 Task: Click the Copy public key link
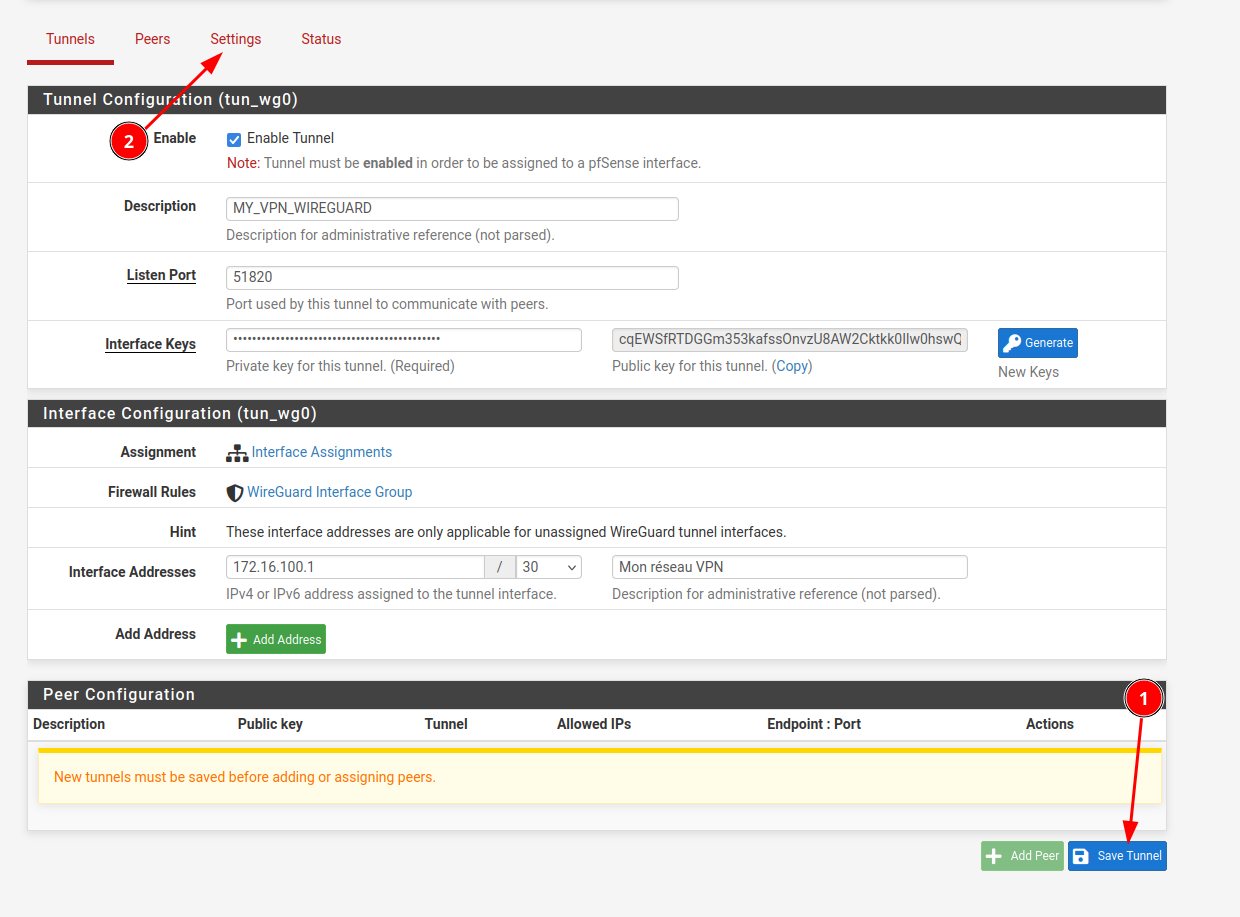(x=792, y=366)
